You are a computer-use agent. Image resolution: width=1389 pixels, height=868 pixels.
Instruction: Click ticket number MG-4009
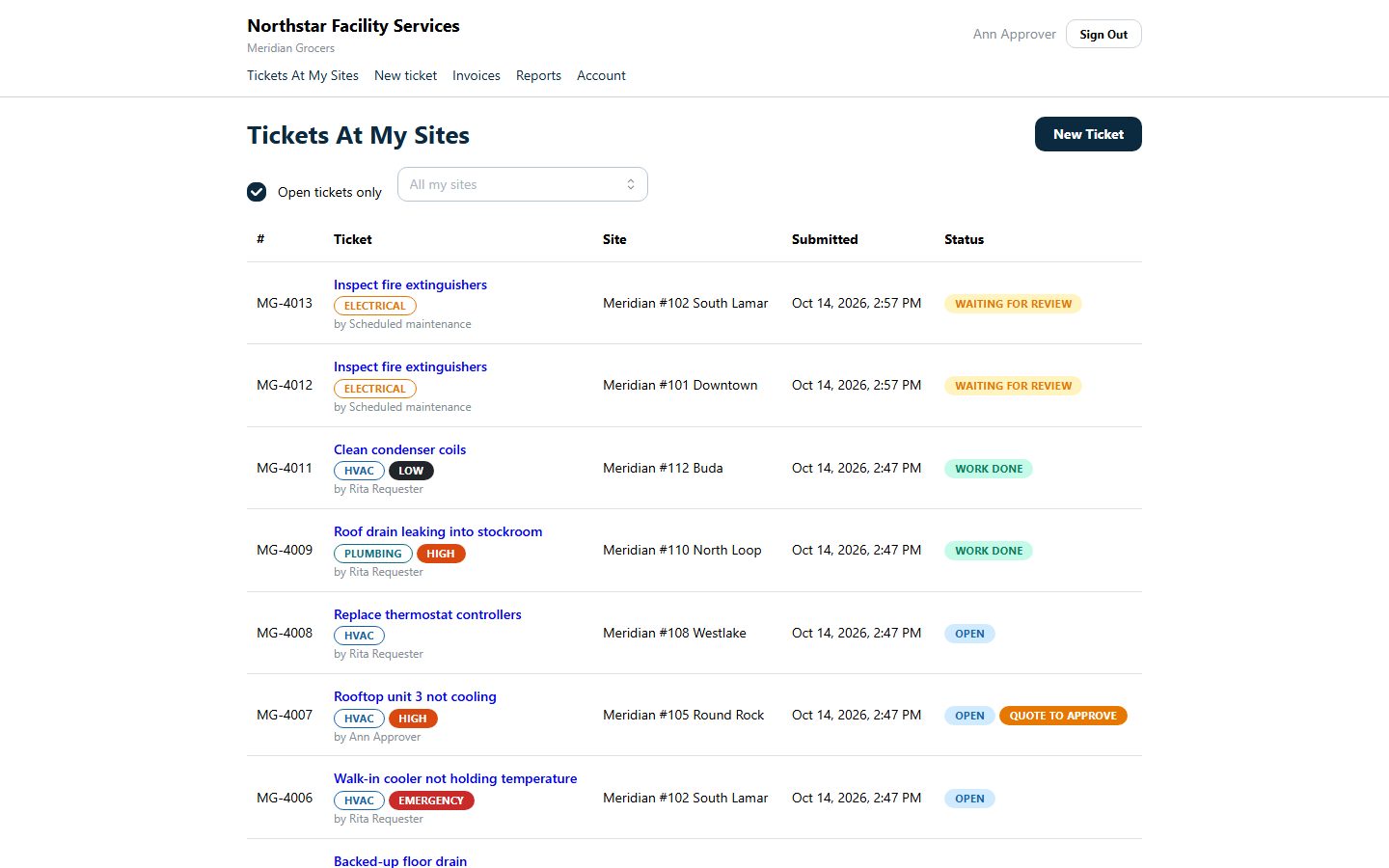point(285,550)
